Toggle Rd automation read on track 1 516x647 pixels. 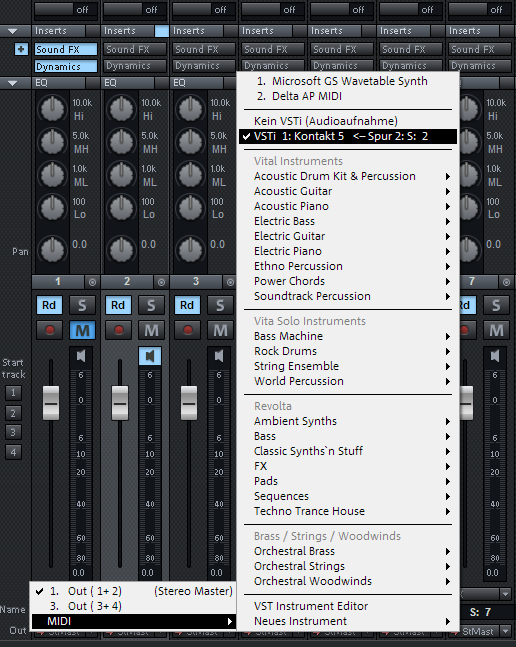pyautogui.click(x=49, y=305)
